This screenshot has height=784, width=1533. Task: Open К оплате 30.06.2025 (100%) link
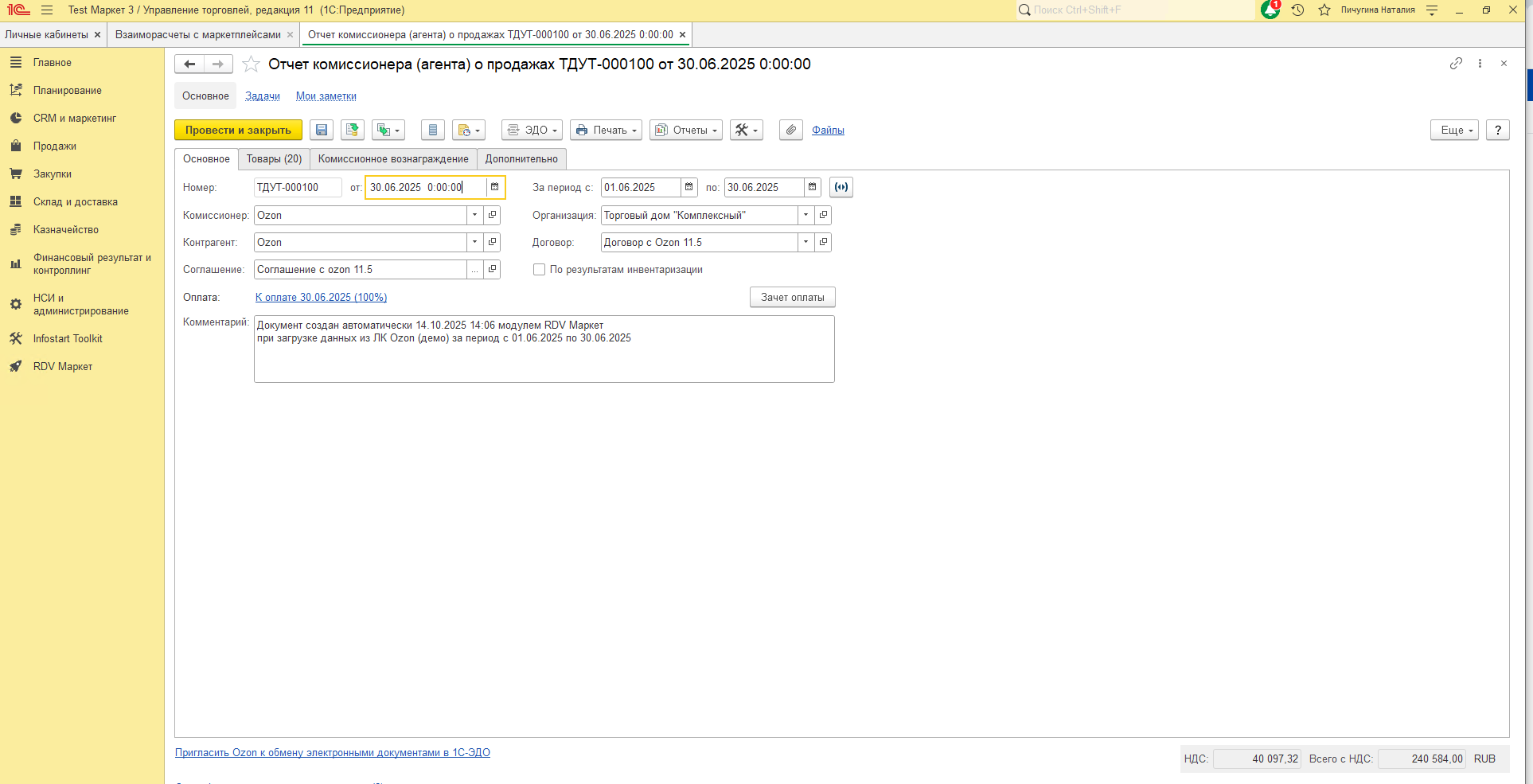point(321,298)
